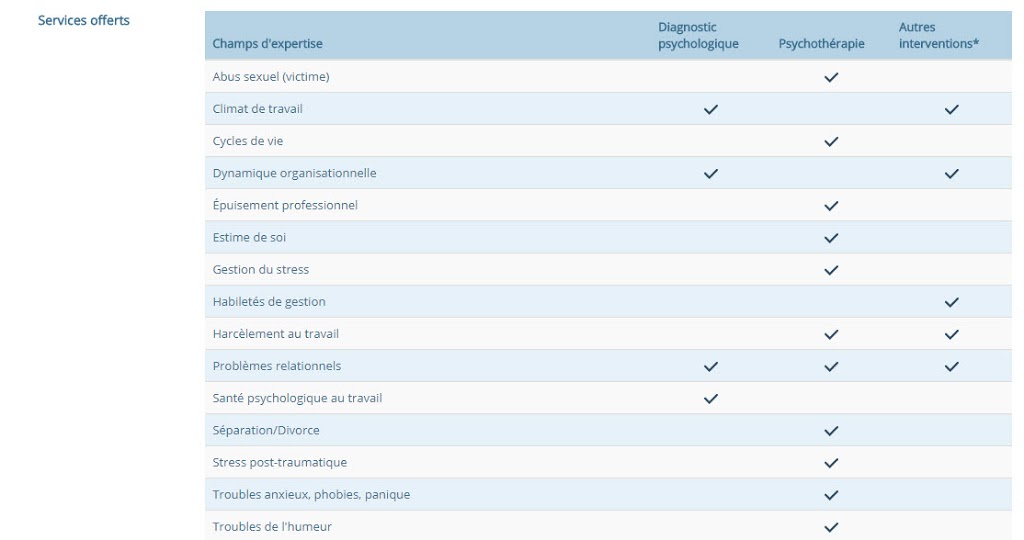This screenshot has height=540, width=1024.
Task: Click Diagnostic checkmark for Problèmes relationnels
Action: tap(711, 366)
